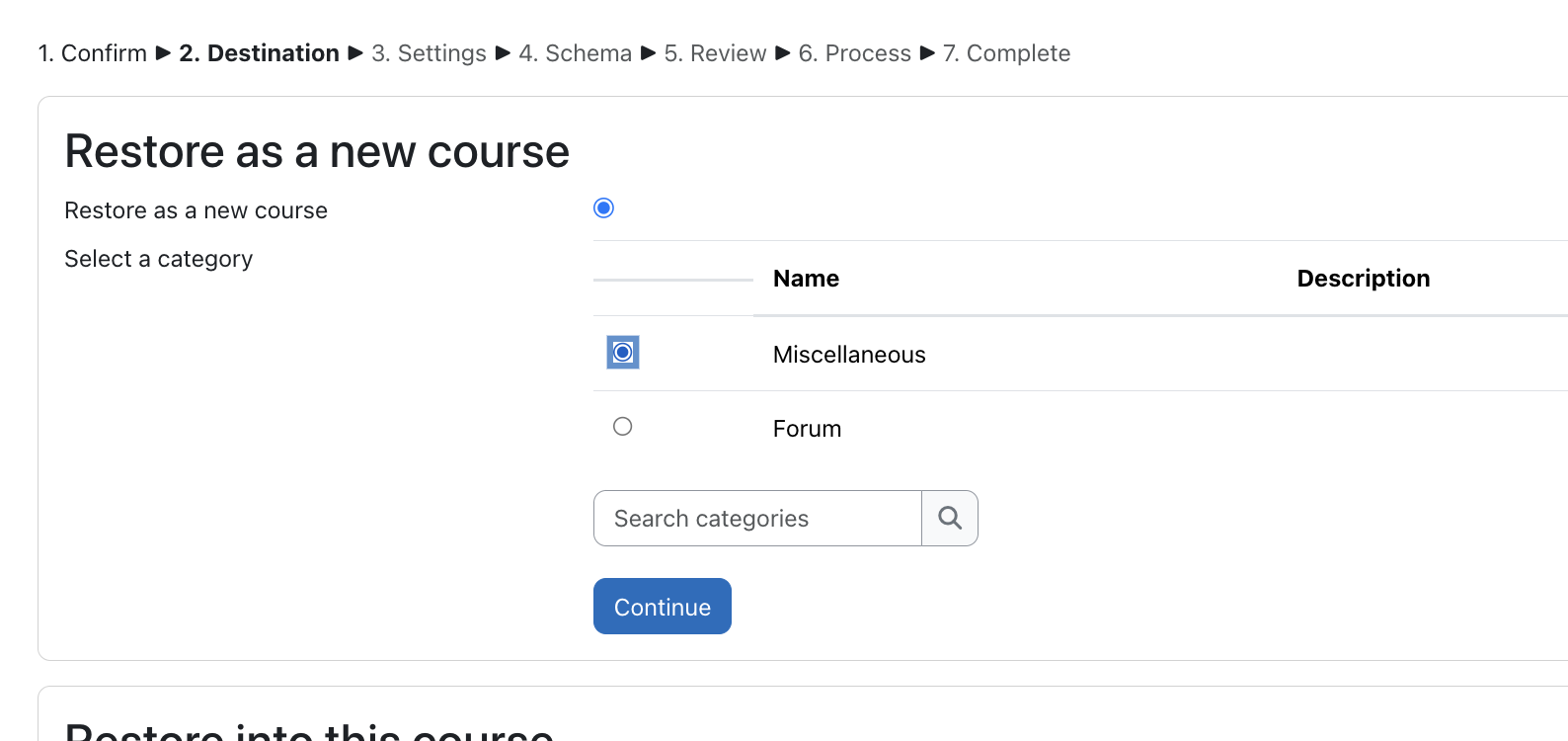Viewport: 1568px width, 741px height.
Task: Select the 2. Destination step
Action: [259, 53]
